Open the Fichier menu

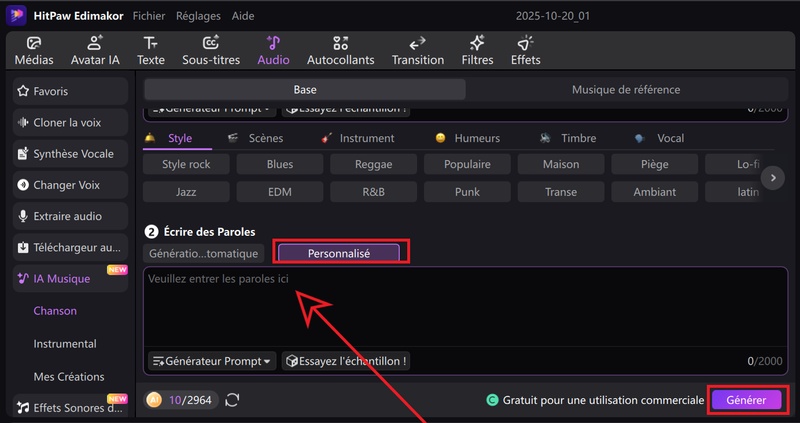point(149,17)
